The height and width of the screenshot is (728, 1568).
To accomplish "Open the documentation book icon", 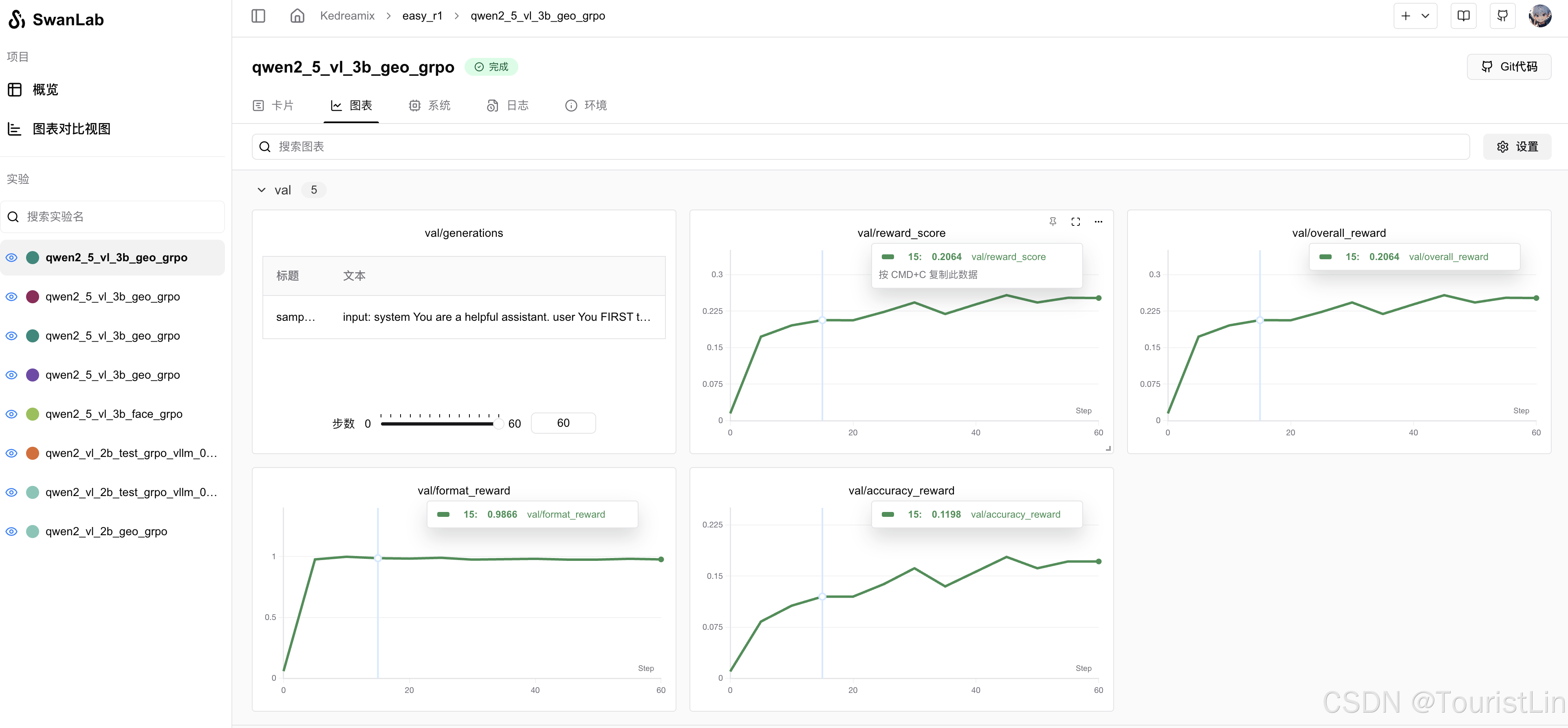I will [1463, 16].
